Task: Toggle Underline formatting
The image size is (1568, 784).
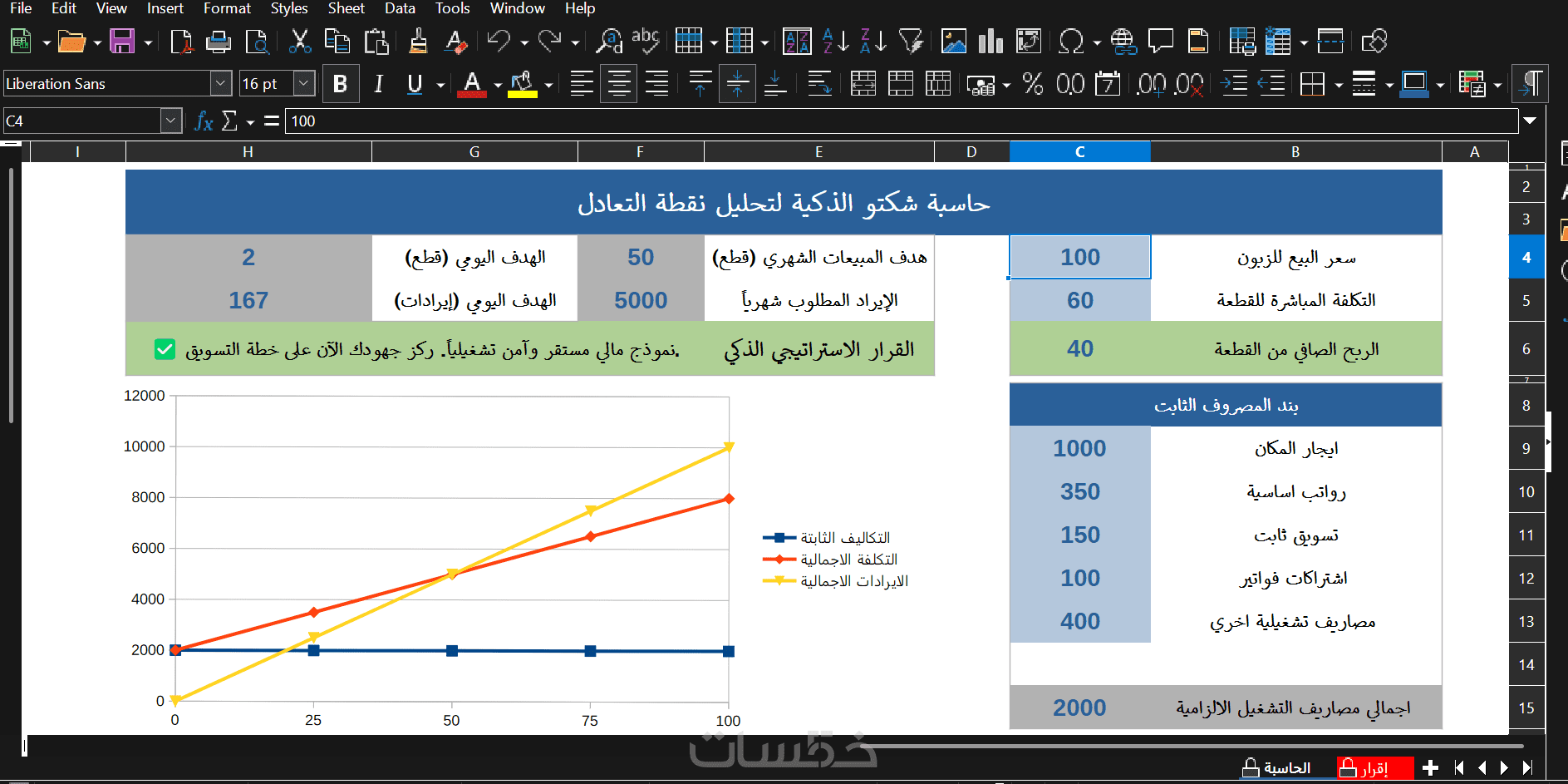Action: [x=415, y=83]
